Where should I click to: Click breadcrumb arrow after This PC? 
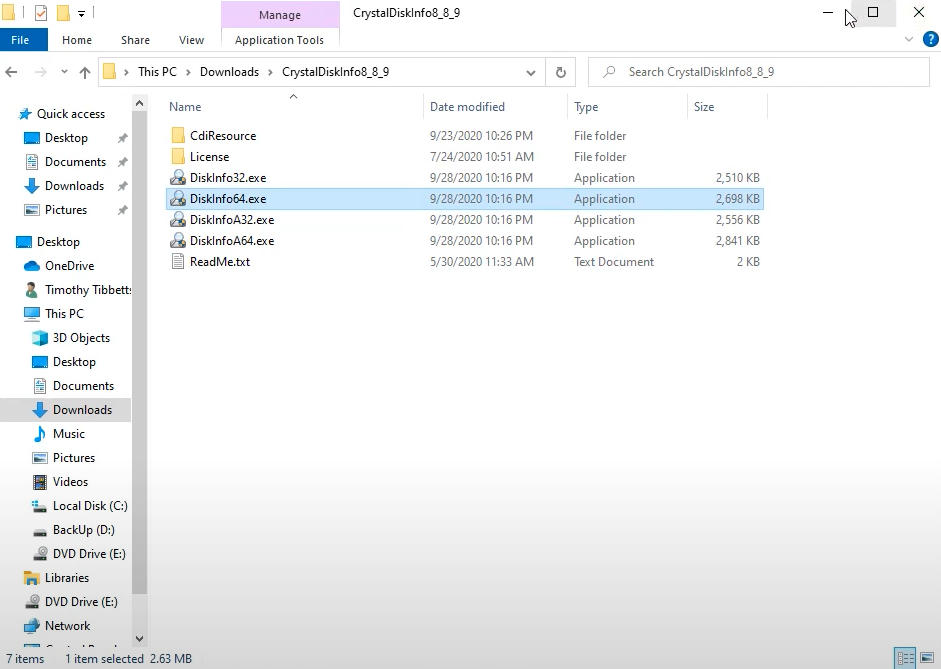188,72
